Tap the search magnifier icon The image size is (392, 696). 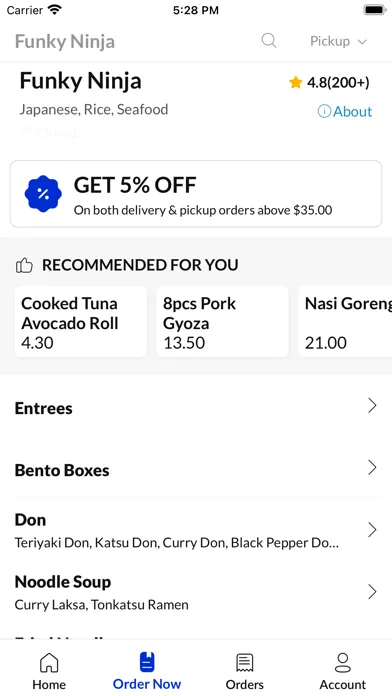(269, 41)
